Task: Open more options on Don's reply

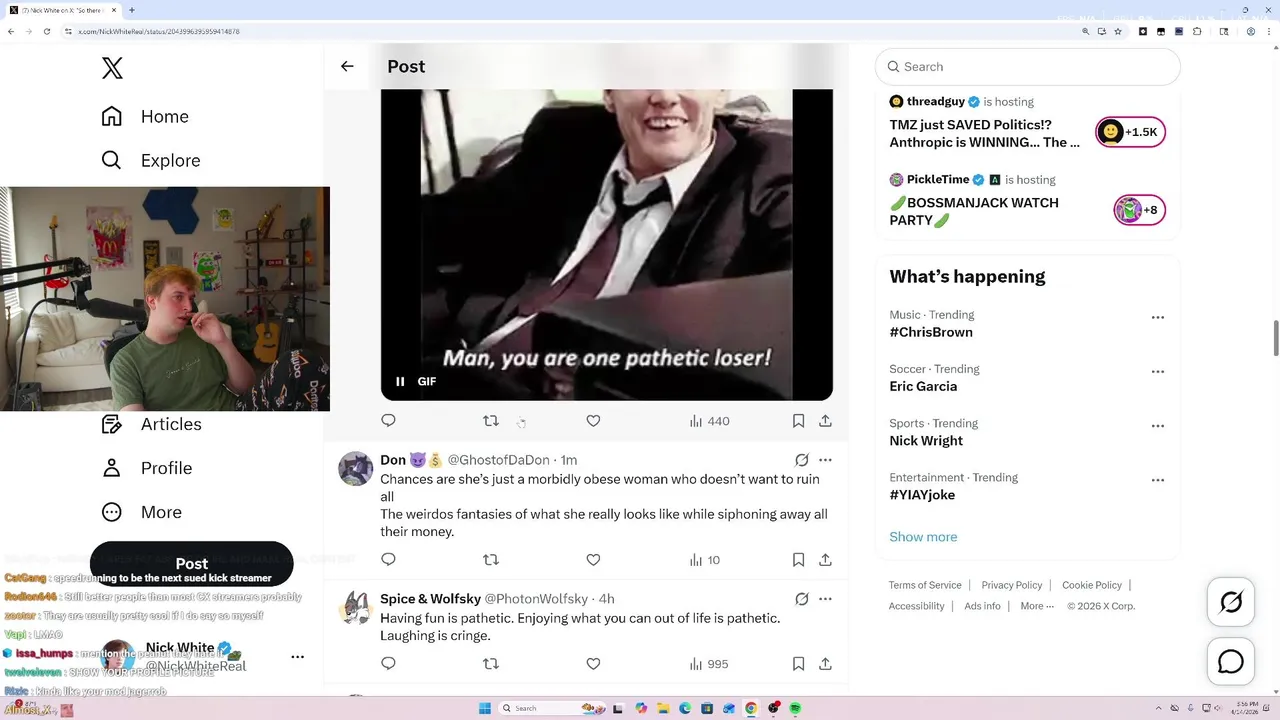Action: pyautogui.click(x=825, y=460)
